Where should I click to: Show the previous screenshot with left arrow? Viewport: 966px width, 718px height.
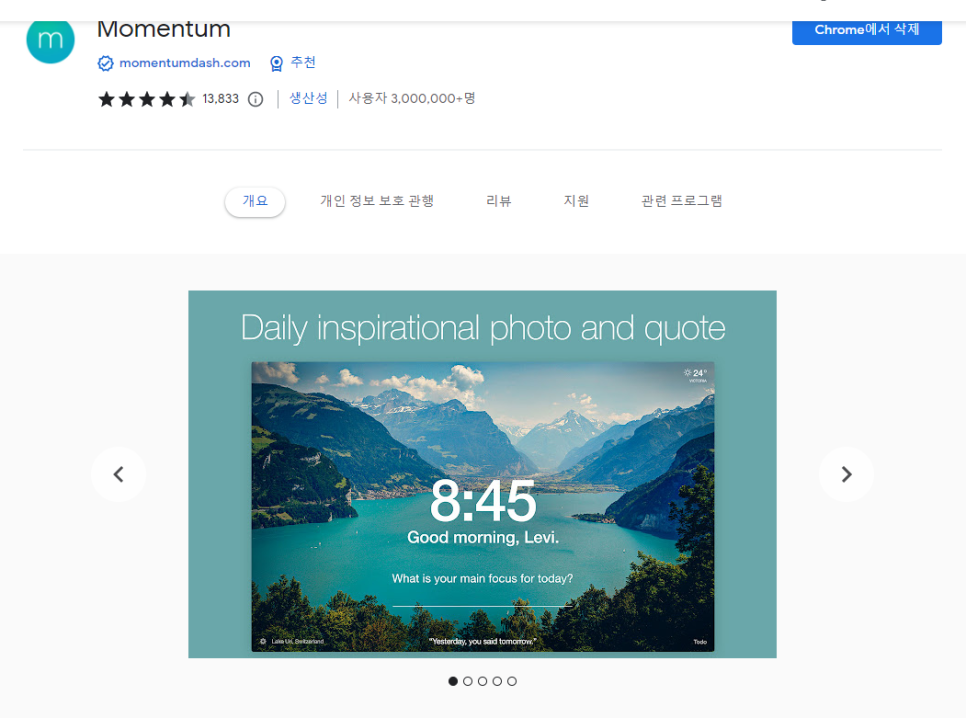click(118, 474)
